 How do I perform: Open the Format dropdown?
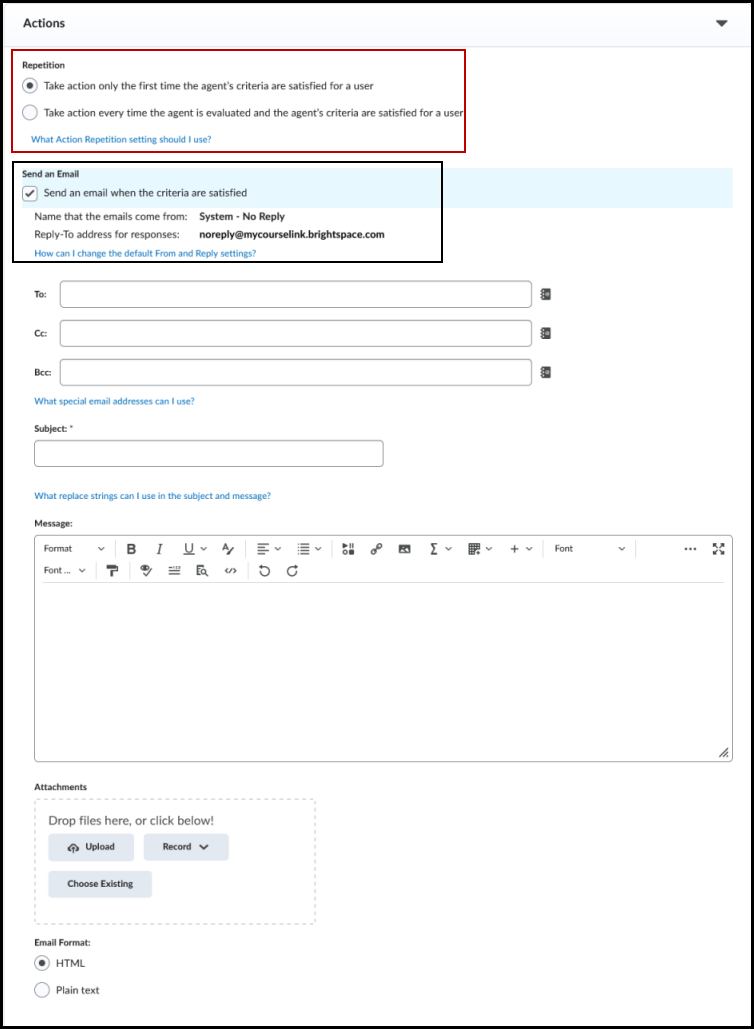click(73, 549)
